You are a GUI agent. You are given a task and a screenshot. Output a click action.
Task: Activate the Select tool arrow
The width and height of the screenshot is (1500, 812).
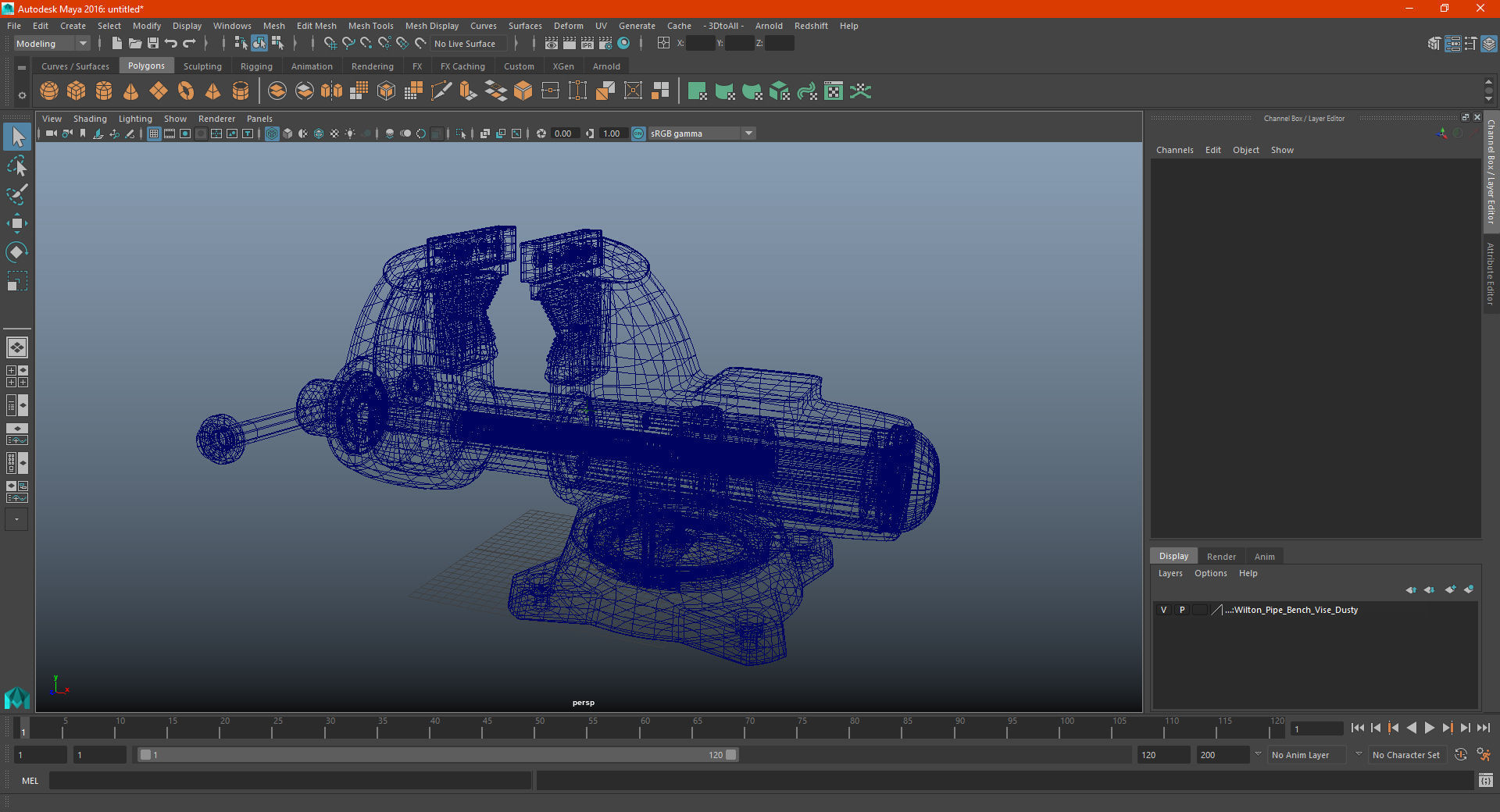pos(17,137)
